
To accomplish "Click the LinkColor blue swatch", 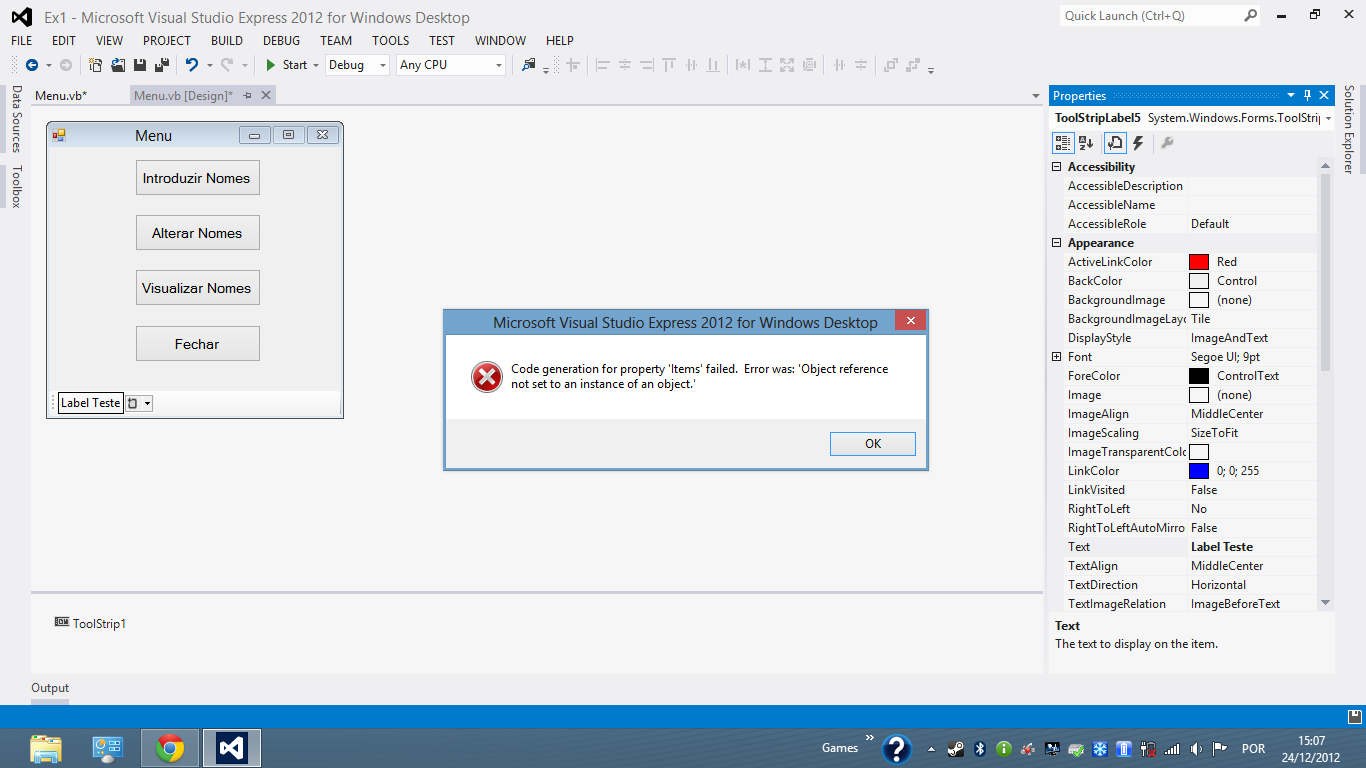I will [1199, 471].
